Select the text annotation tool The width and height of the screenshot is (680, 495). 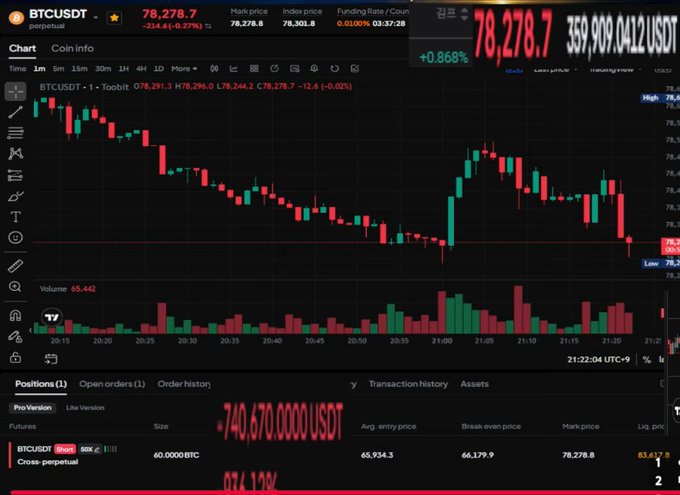[16, 216]
